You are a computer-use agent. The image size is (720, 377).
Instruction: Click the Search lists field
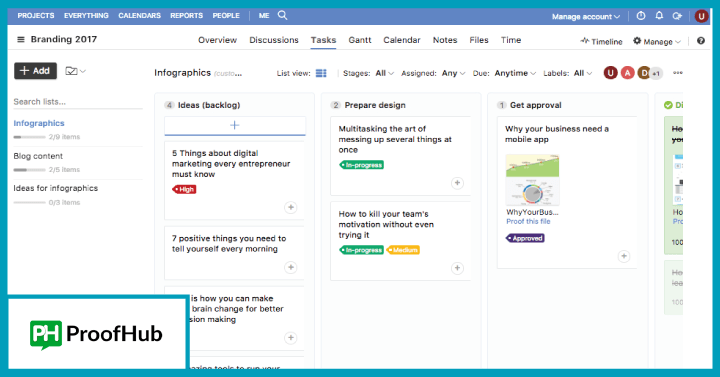point(78,101)
